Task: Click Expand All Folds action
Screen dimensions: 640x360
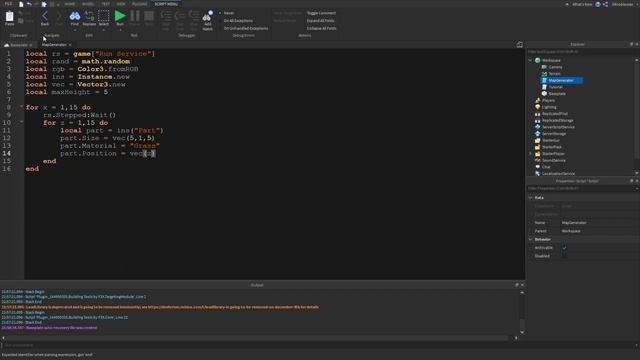Action: (x=320, y=20)
